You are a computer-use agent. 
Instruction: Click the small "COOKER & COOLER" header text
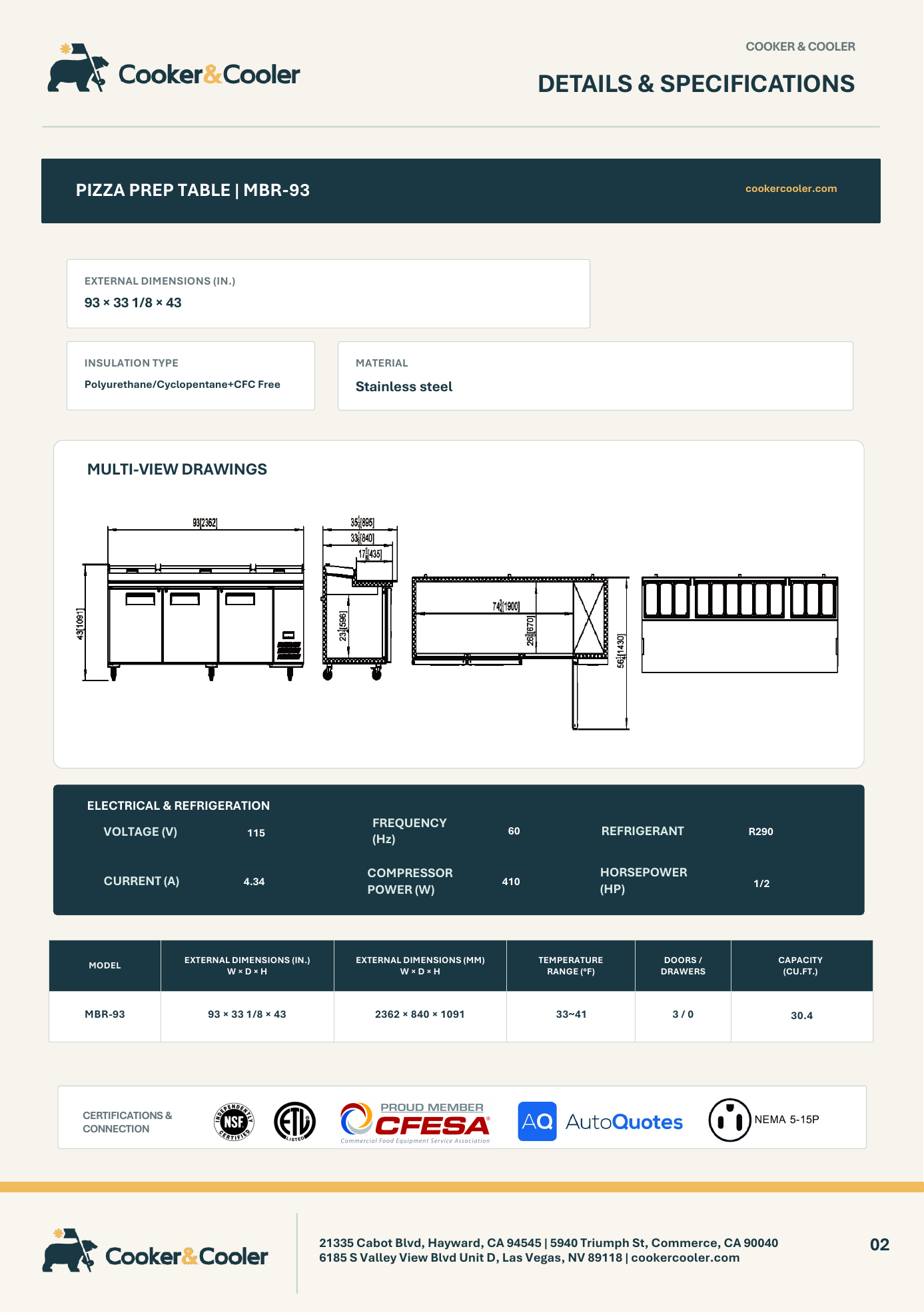point(800,47)
